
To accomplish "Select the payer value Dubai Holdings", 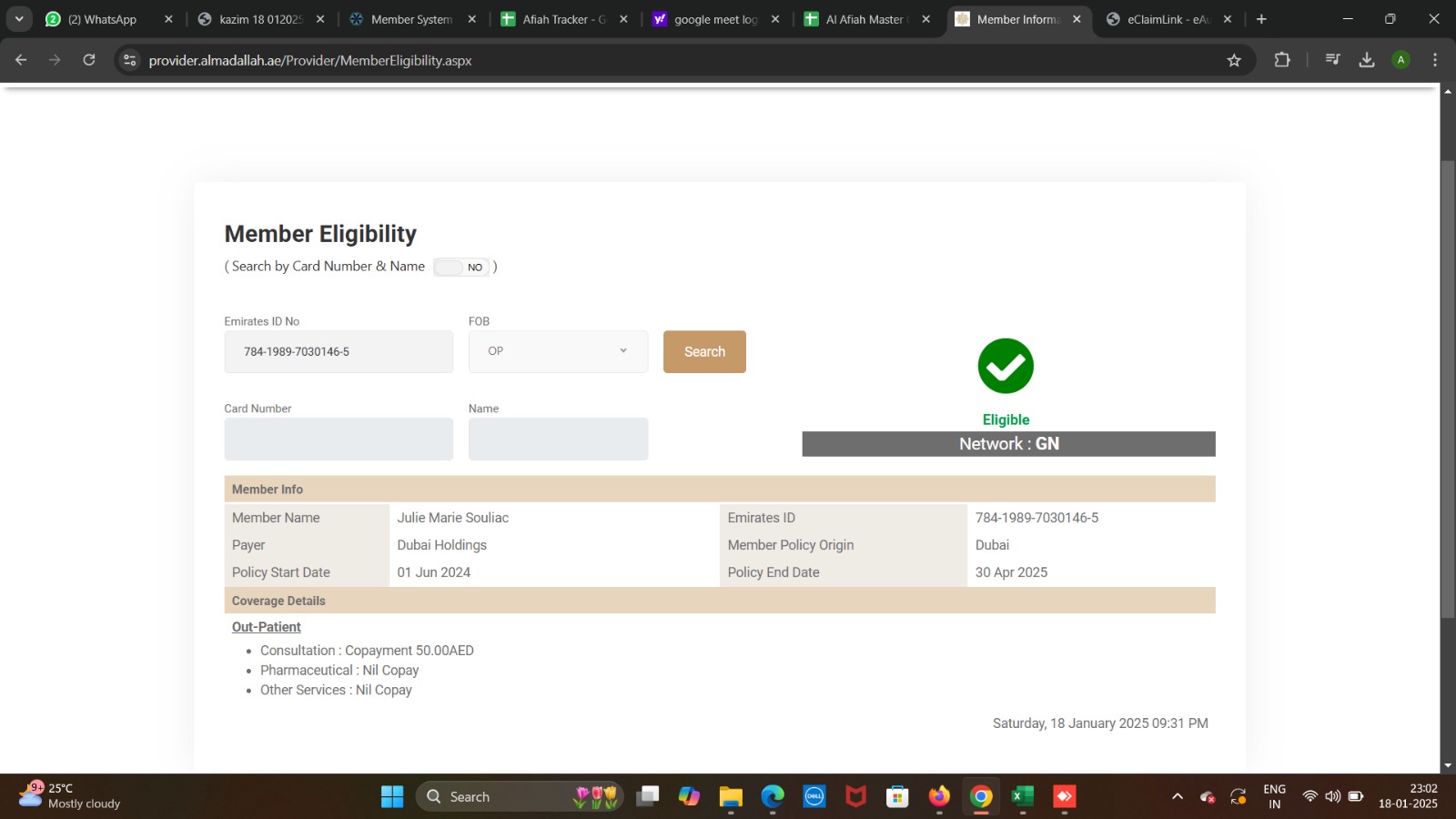I will click(442, 545).
